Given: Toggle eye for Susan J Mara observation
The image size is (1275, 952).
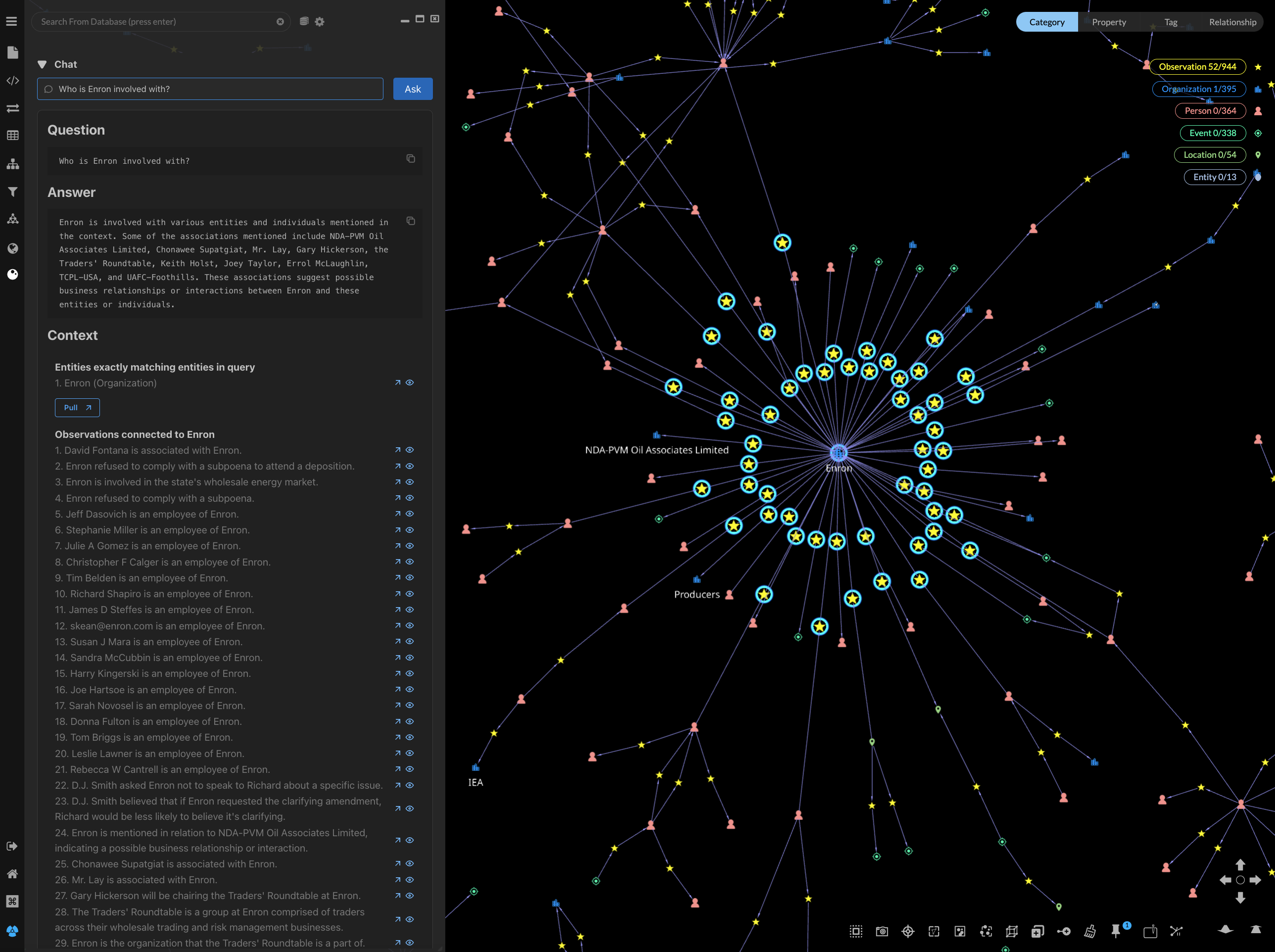Looking at the screenshot, I should click(410, 641).
